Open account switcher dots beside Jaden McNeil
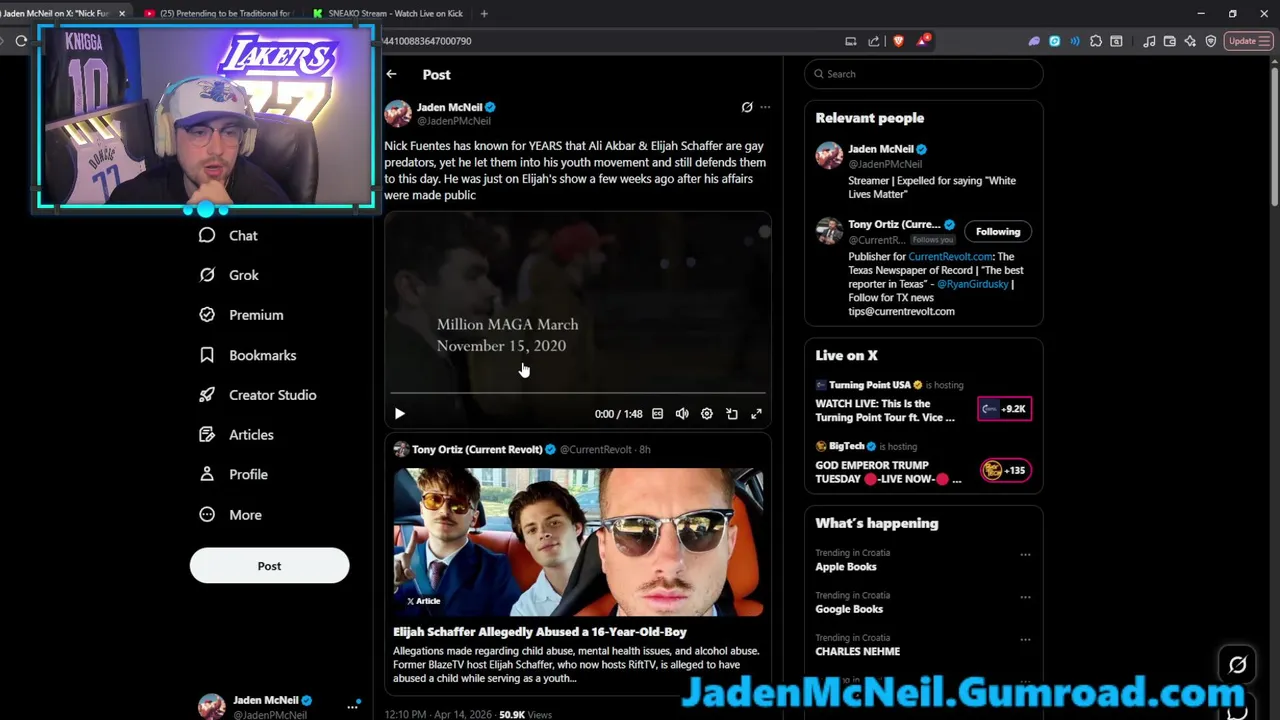 [x=352, y=707]
